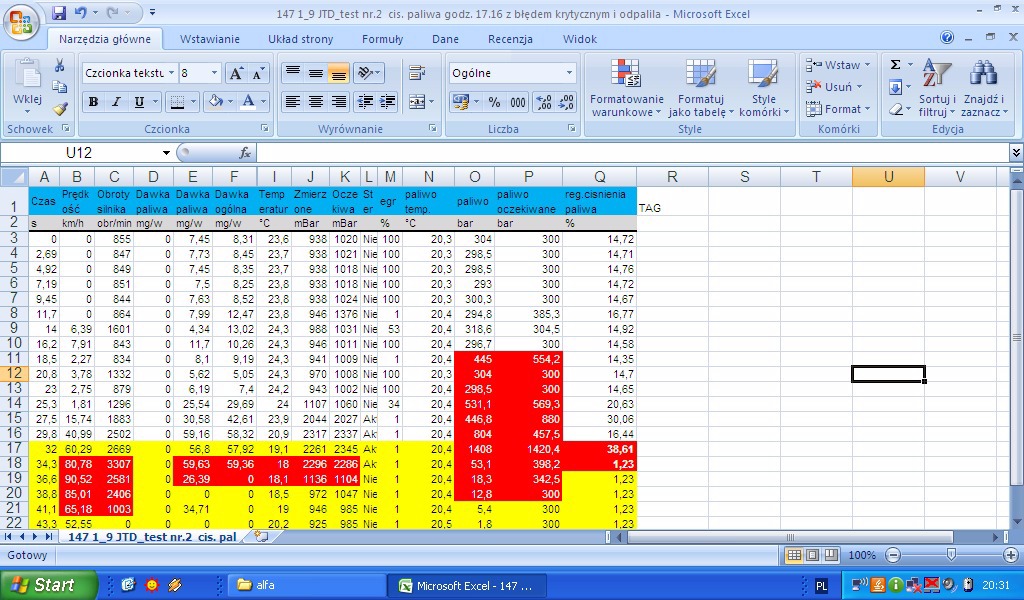Click the Cut scissors icon
The image size is (1024, 600).
click(60, 65)
